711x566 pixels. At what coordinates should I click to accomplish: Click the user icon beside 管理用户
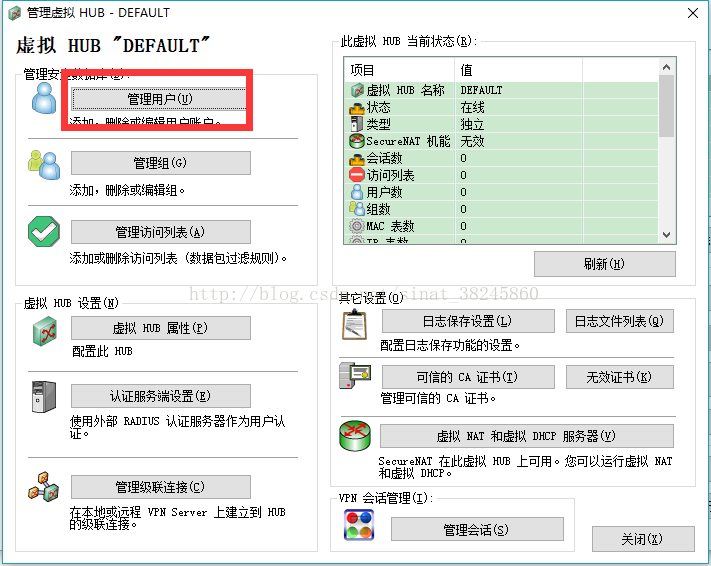[x=44, y=98]
